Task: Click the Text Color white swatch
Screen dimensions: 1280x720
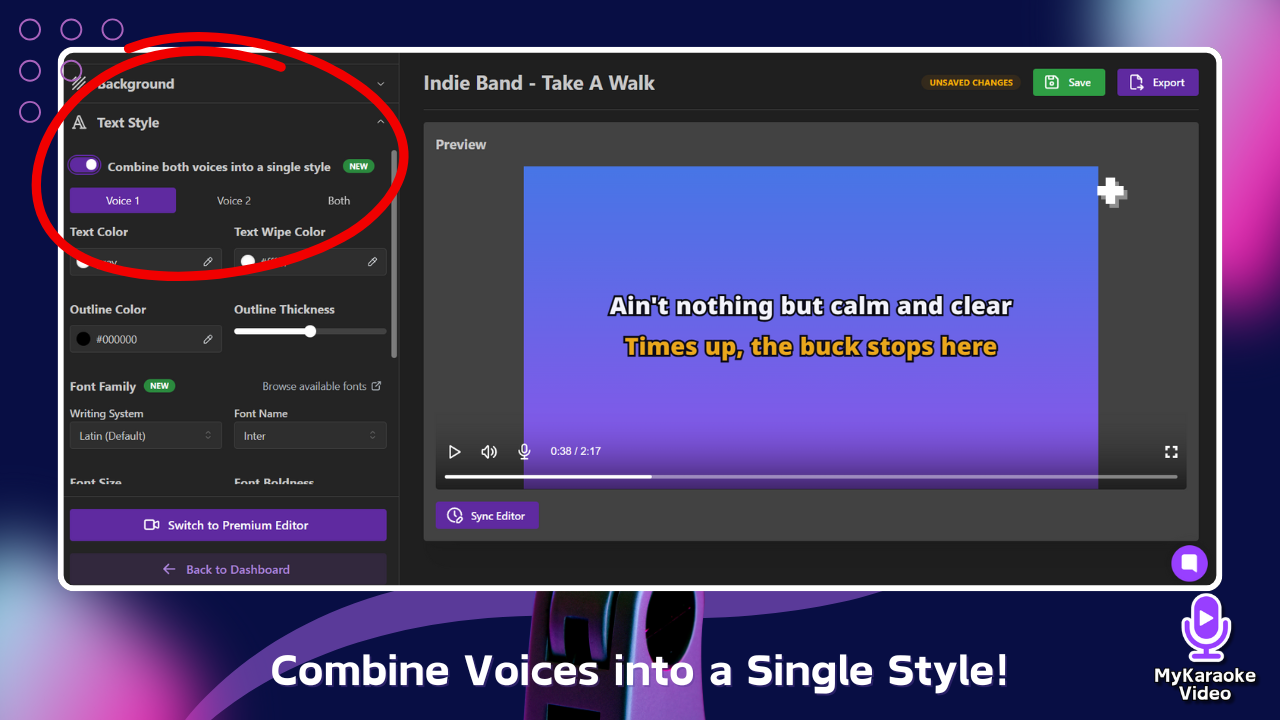Action: pyautogui.click(x=84, y=261)
